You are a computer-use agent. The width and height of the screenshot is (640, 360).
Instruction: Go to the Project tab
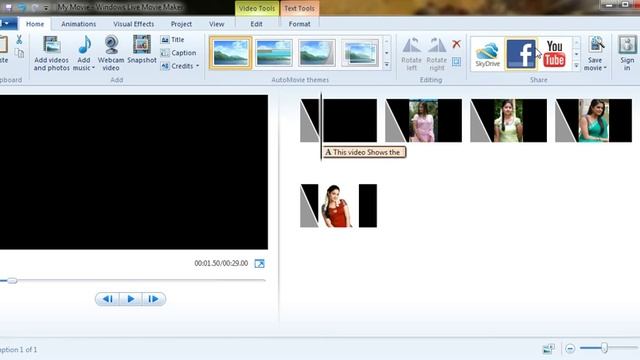click(181, 24)
